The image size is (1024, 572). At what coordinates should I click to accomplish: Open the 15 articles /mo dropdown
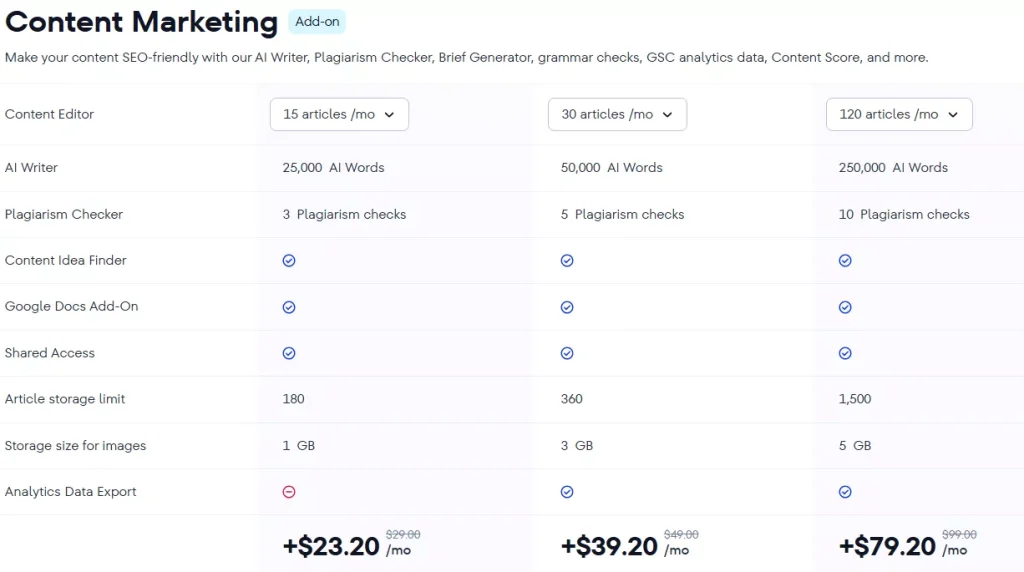(x=339, y=114)
